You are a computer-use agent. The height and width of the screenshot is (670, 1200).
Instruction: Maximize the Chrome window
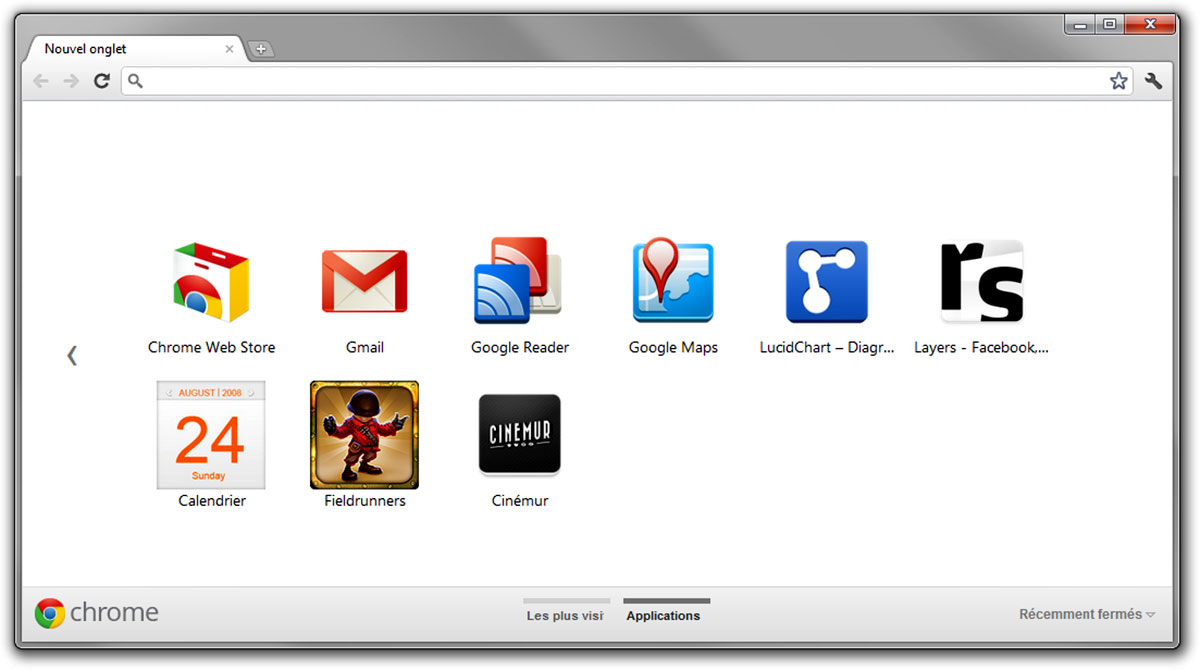point(1109,24)
